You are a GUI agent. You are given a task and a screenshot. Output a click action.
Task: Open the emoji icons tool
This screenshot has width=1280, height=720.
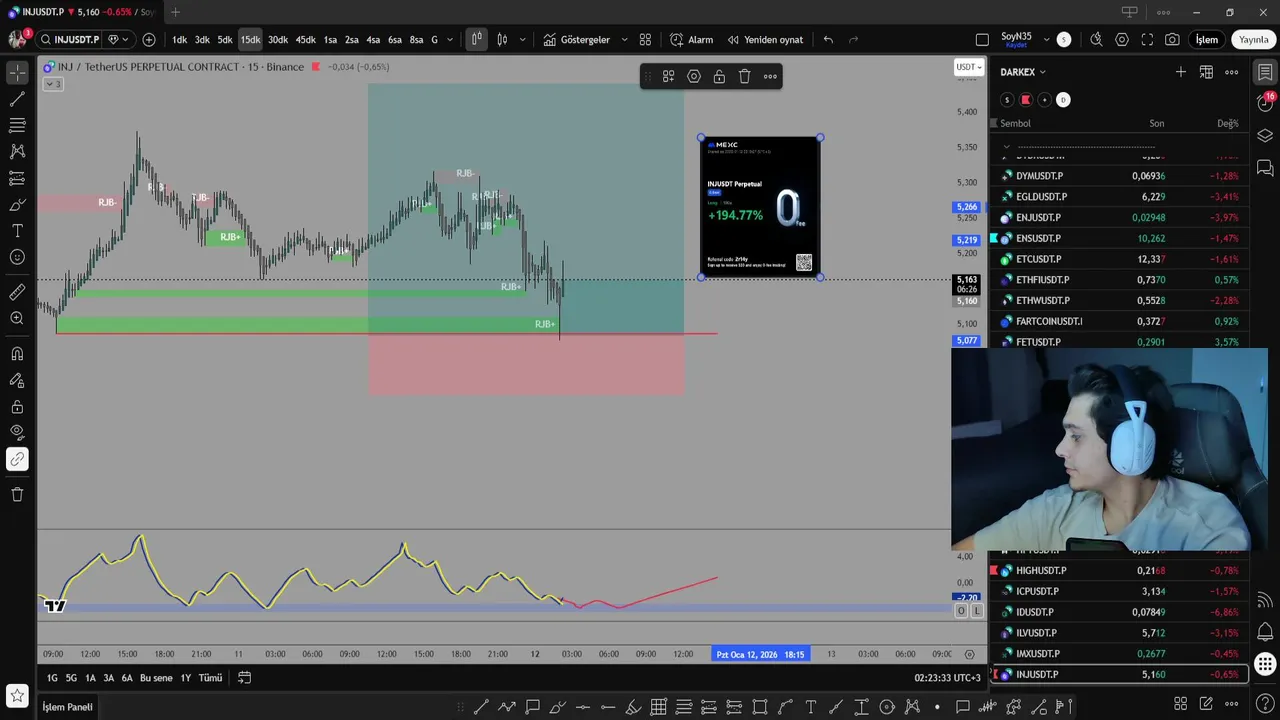pyautogui.click(x=17, y=257)
